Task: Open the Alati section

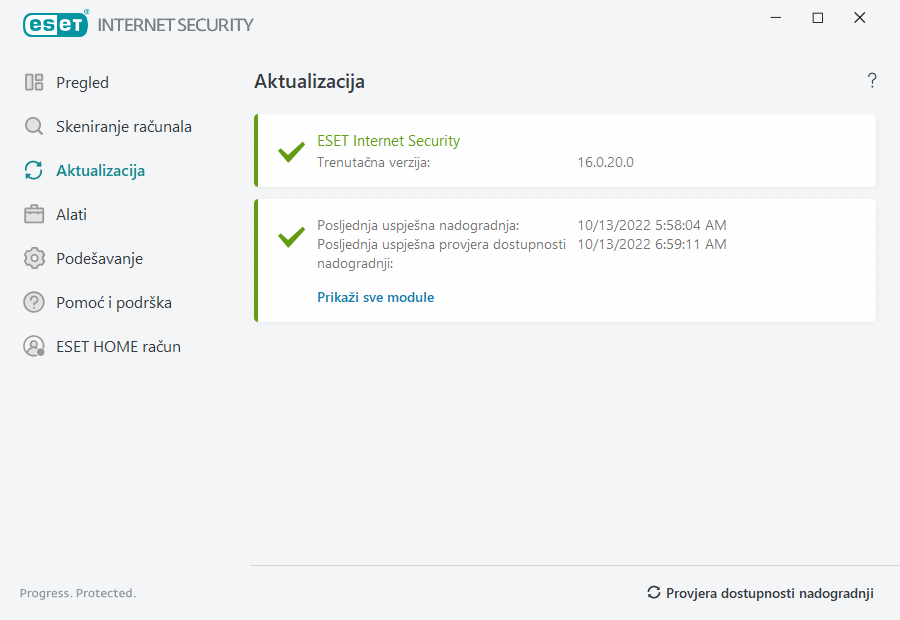Action: [71, 215]
